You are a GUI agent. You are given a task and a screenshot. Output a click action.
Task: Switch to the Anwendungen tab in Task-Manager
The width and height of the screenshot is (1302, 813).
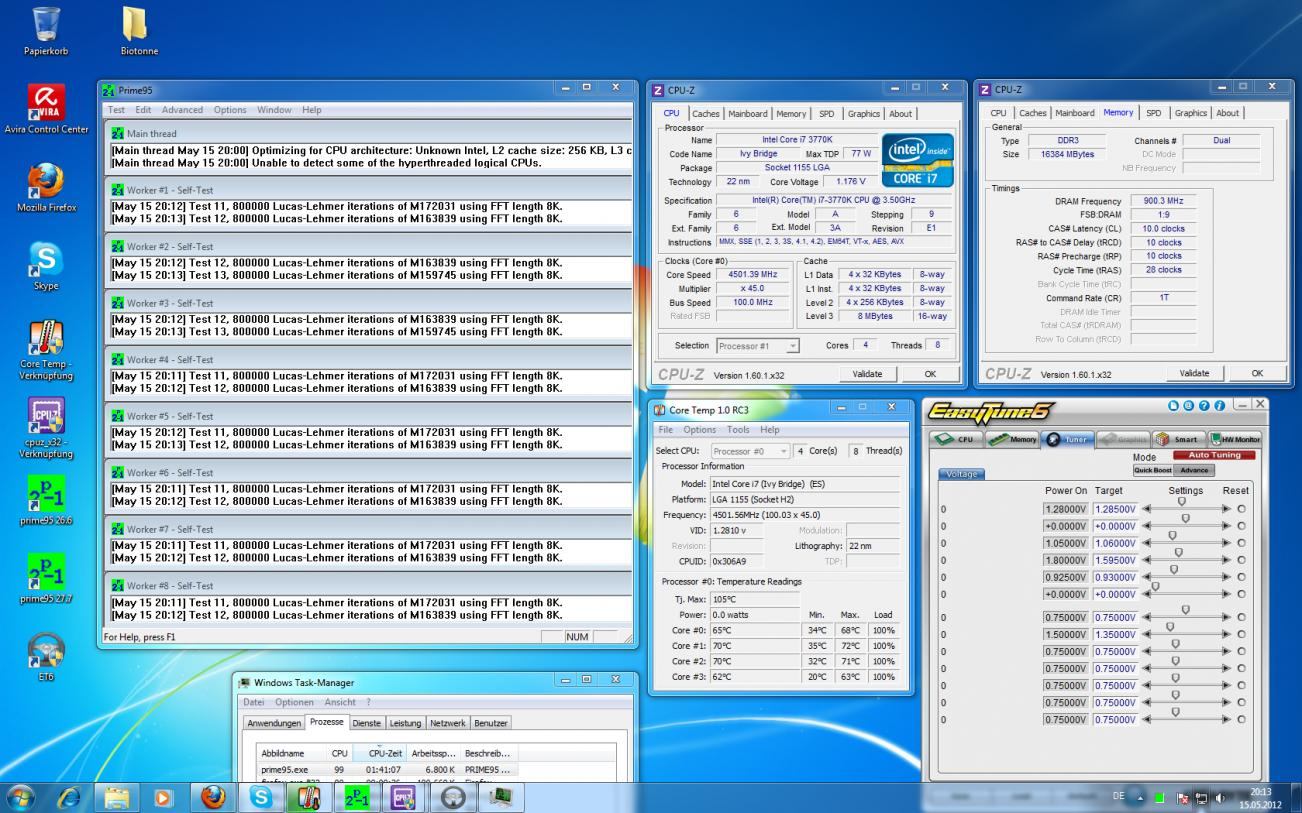click(275, 723)
